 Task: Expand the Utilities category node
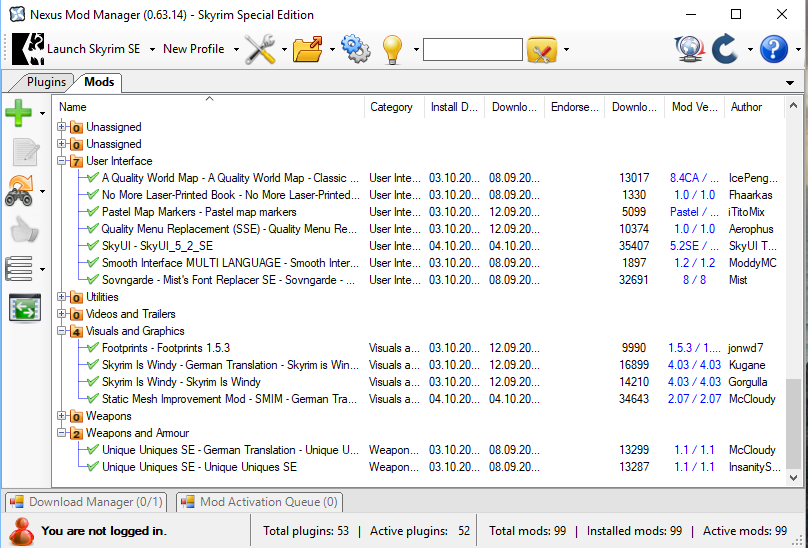[x=62, y=297]
